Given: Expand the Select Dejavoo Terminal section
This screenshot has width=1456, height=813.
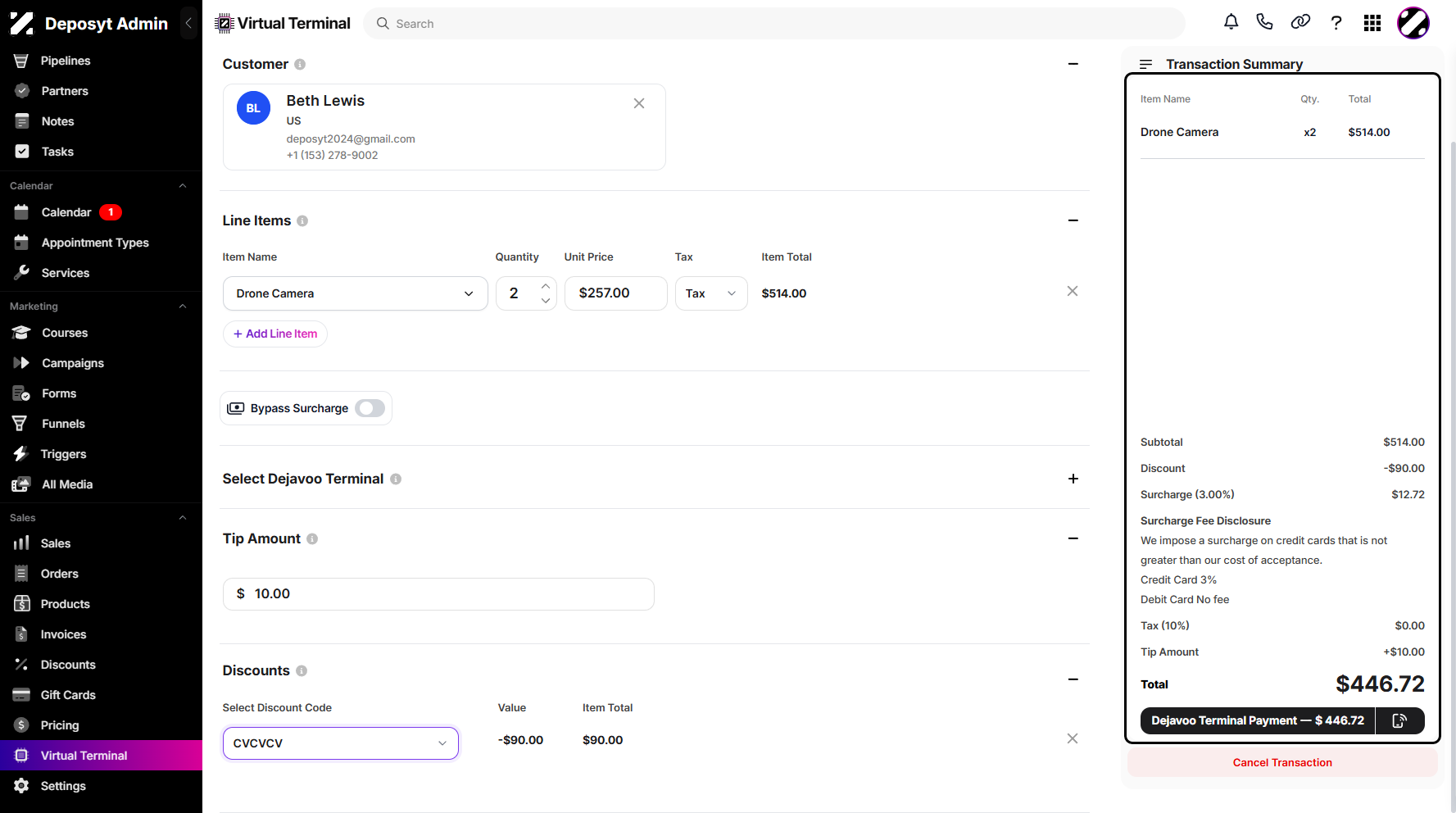Looking at the screenshot, I should click(x=1073, y=479).
